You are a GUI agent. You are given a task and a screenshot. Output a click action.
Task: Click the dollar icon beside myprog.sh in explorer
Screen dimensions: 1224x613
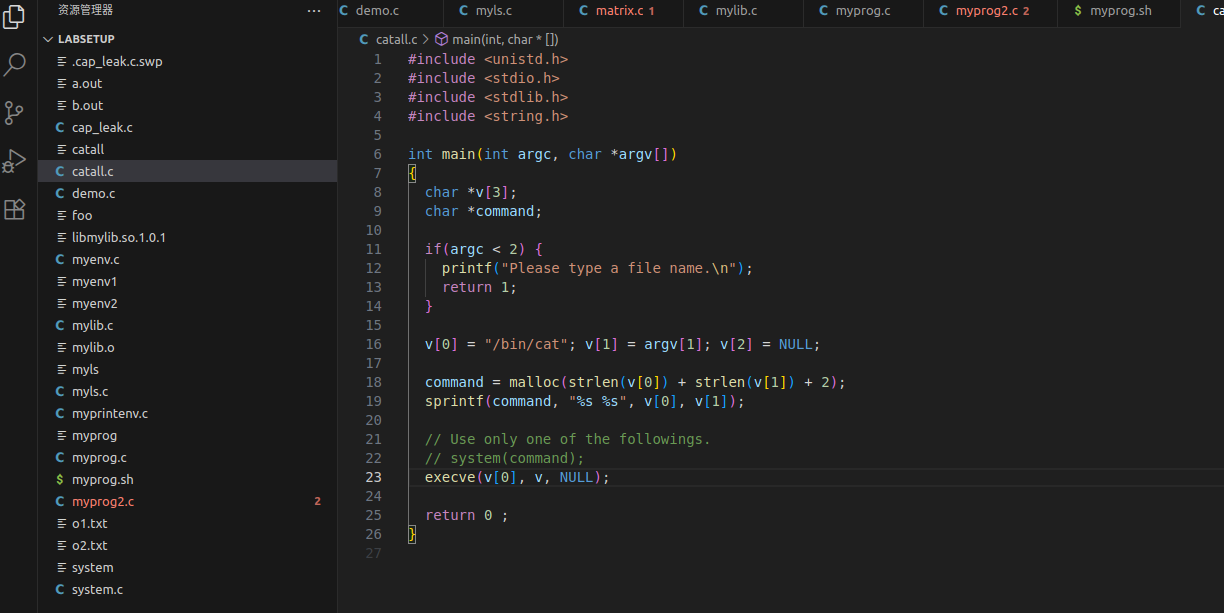click(x=60, y=479)
